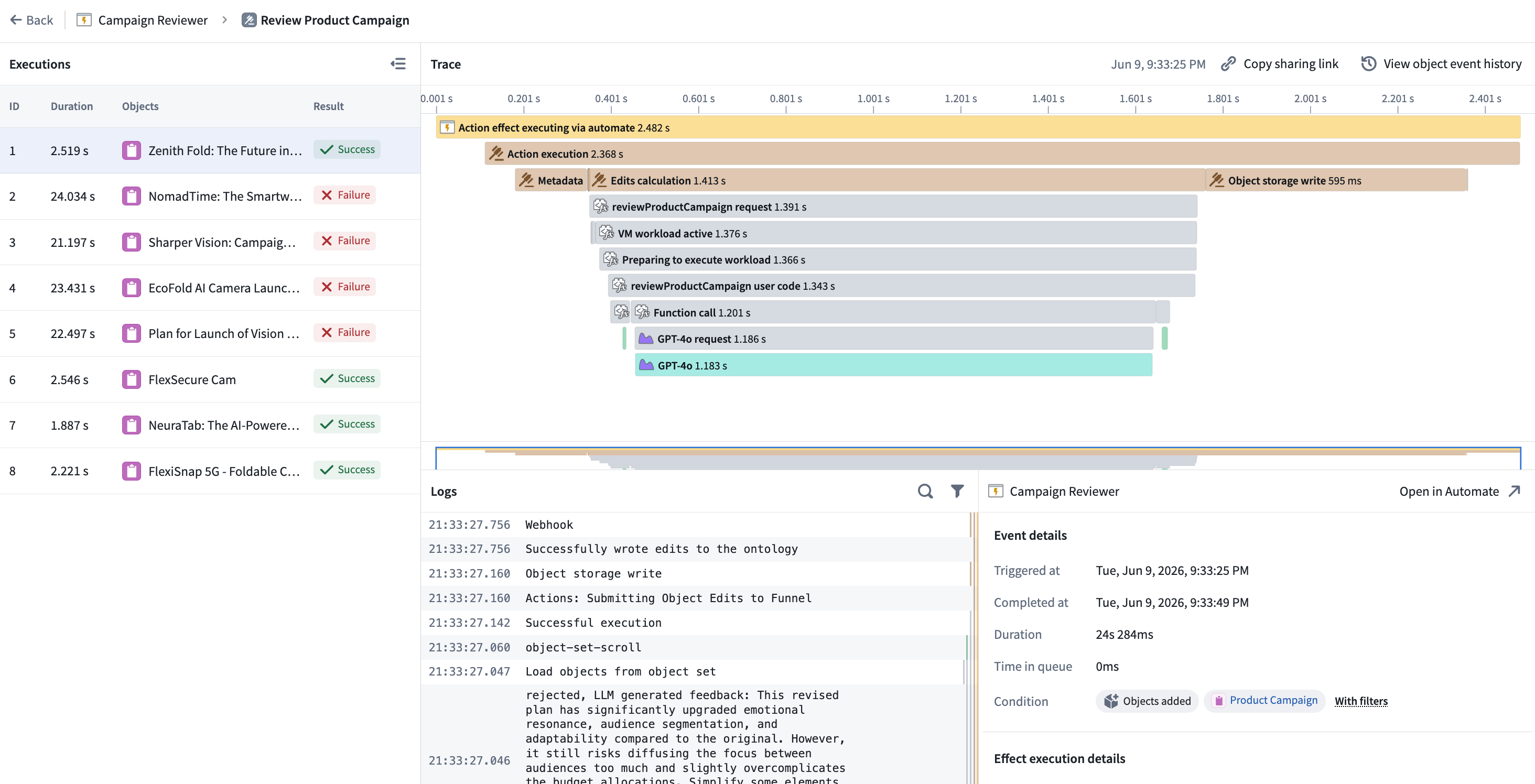Click the object icon for Sharper Vision
The image size is (1535, 784).
point(131,243)
